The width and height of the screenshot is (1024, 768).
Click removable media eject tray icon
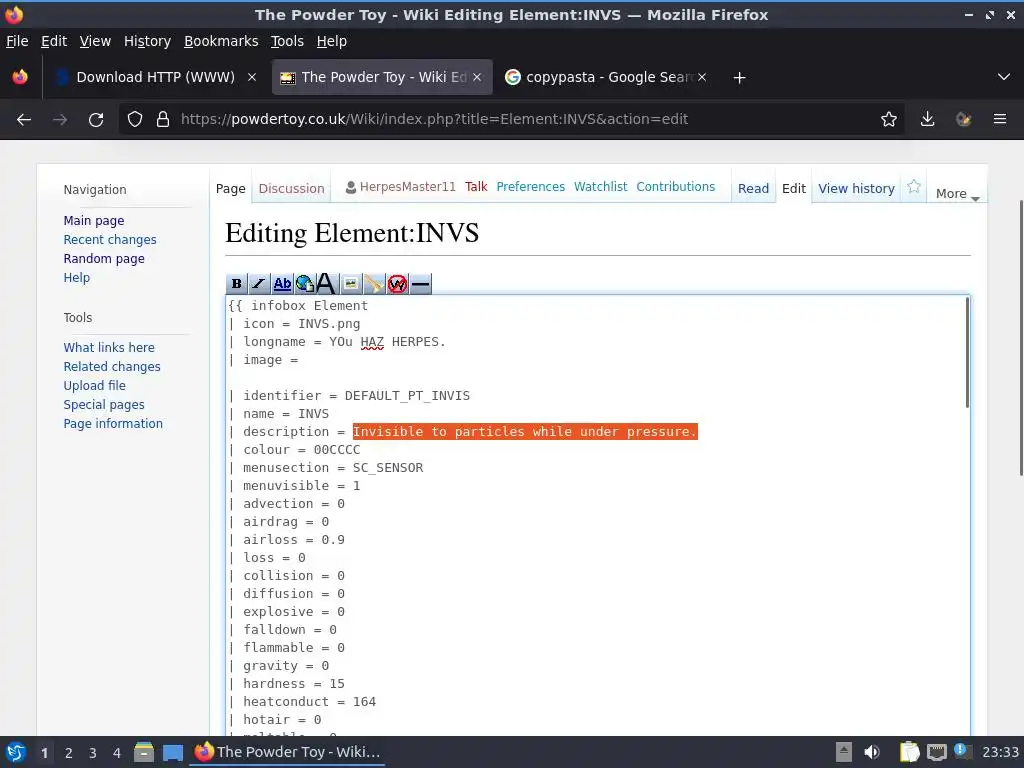coord(844,752)
